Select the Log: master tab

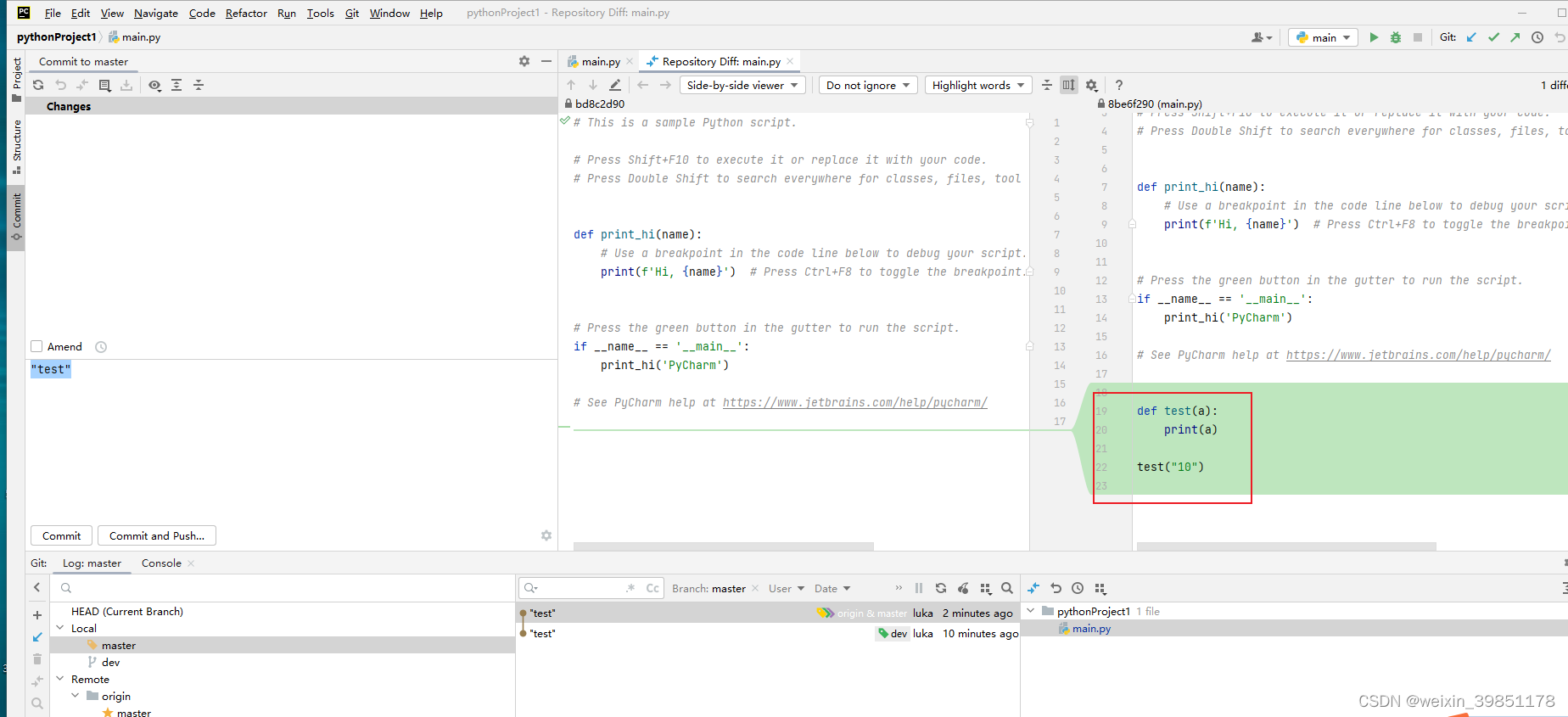[x=92, y=563]
